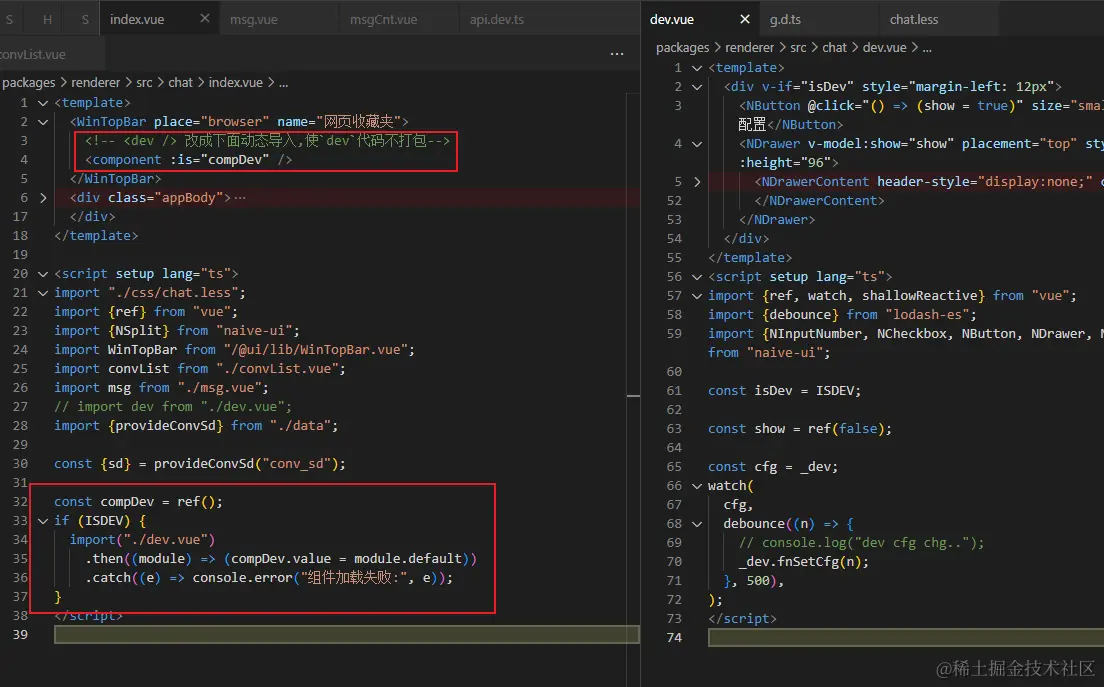Image resolution: width=1104 pixels, height=687 pixels.
Task: Close the dev.vue tab
Action: click(x=745, y=19)
